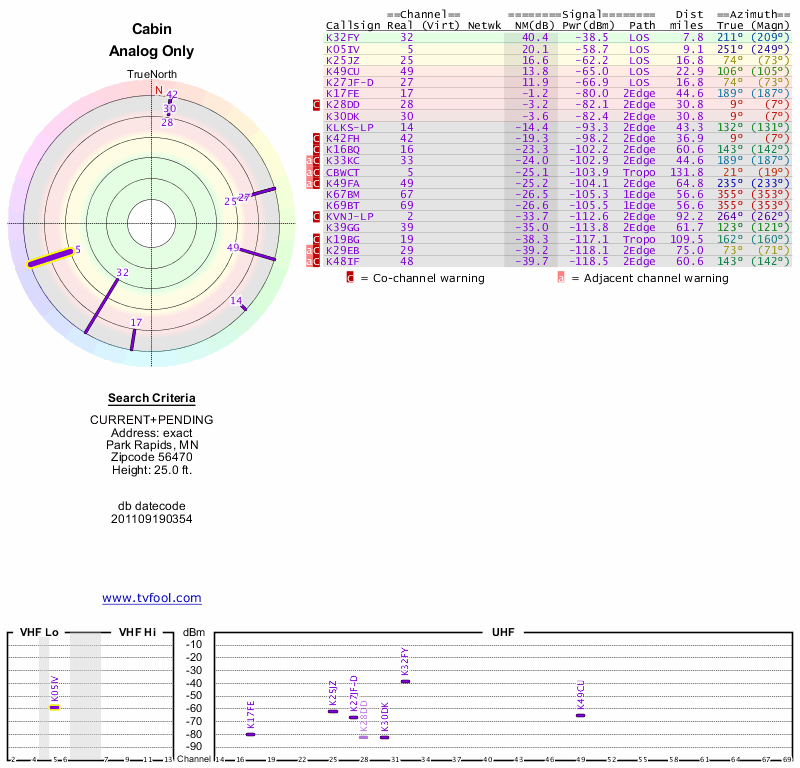Click the Adjacent channel warning legend icon
This screenshot has width=800, height=768.
561,278
